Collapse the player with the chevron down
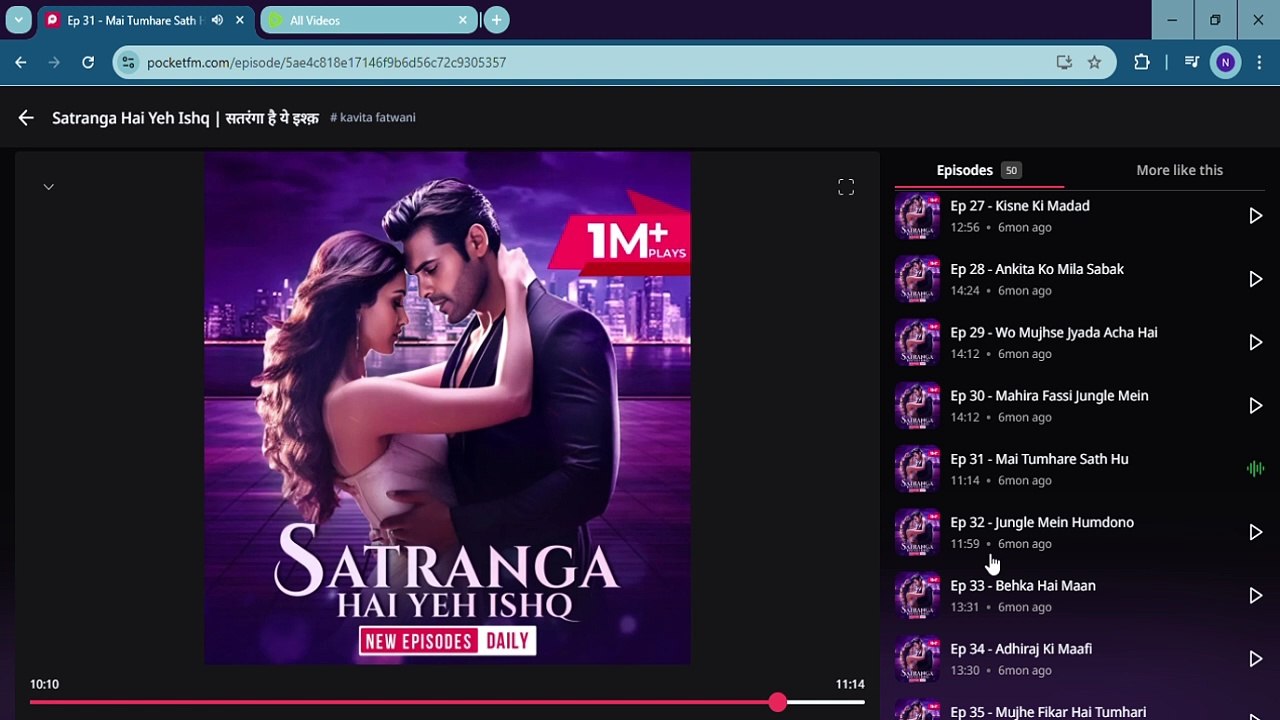This screenshot has height=720, width=1280. [48, 187]
